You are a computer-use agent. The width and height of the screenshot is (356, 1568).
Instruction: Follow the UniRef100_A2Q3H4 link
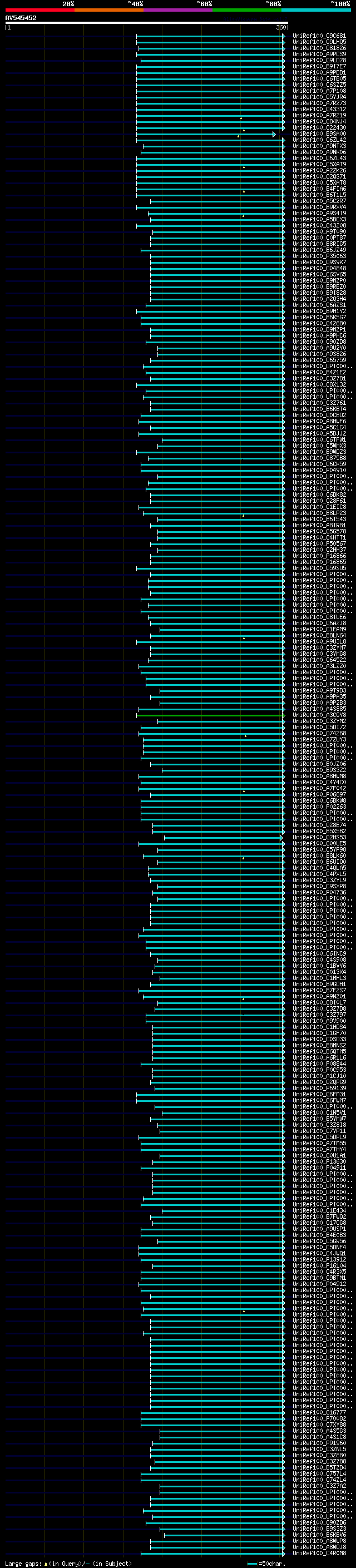pyautogui.click(x=319, y=299)
